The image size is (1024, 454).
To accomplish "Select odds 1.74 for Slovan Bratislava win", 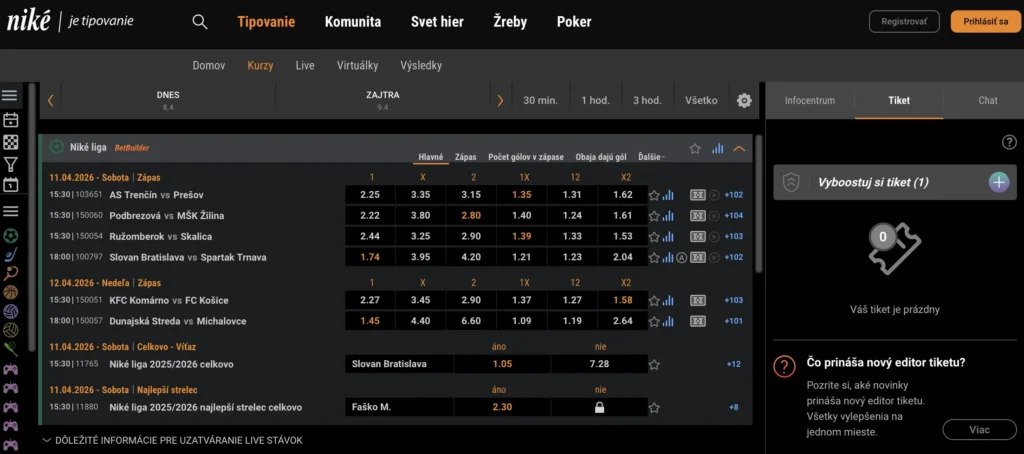I will coord(370,257).
